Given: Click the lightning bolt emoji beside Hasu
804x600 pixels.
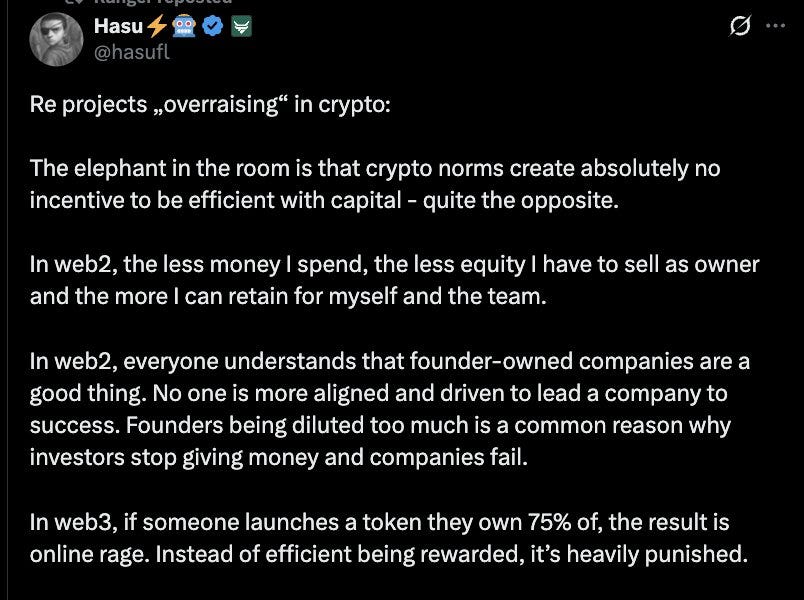Looking at the screenshot, I should coord(159,27).
